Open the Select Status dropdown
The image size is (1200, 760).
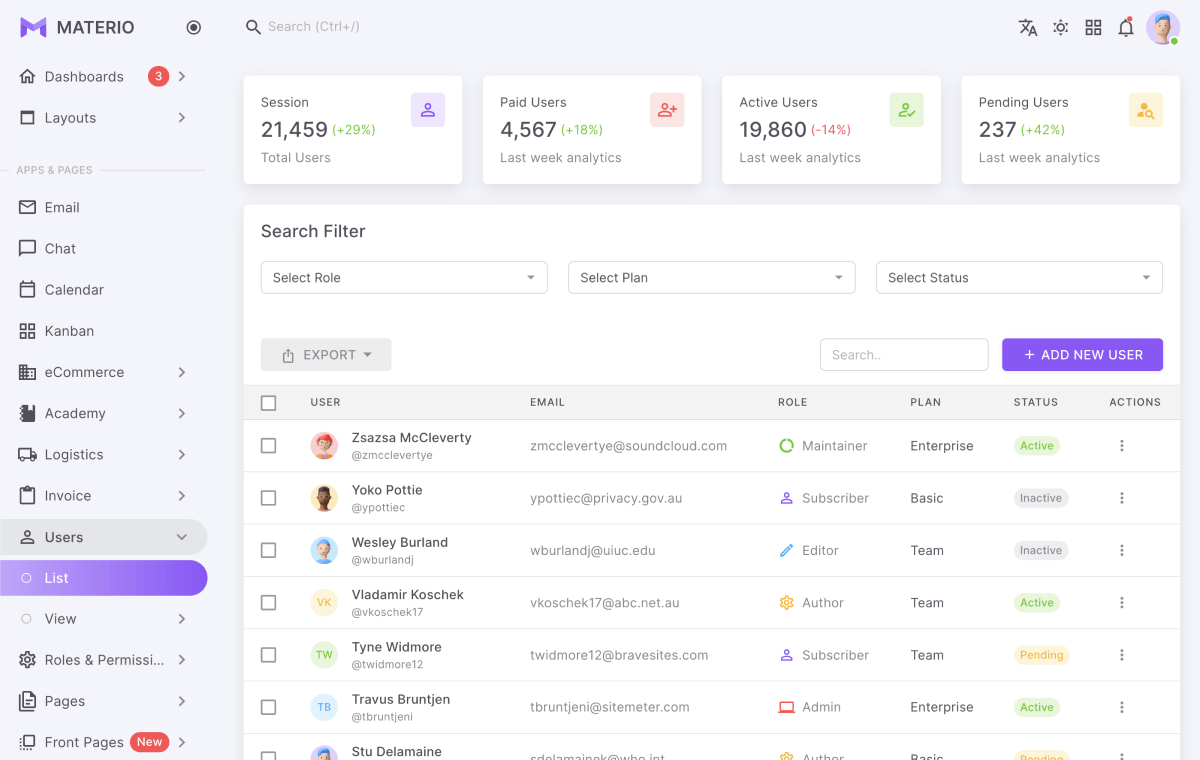(1019, 278)
